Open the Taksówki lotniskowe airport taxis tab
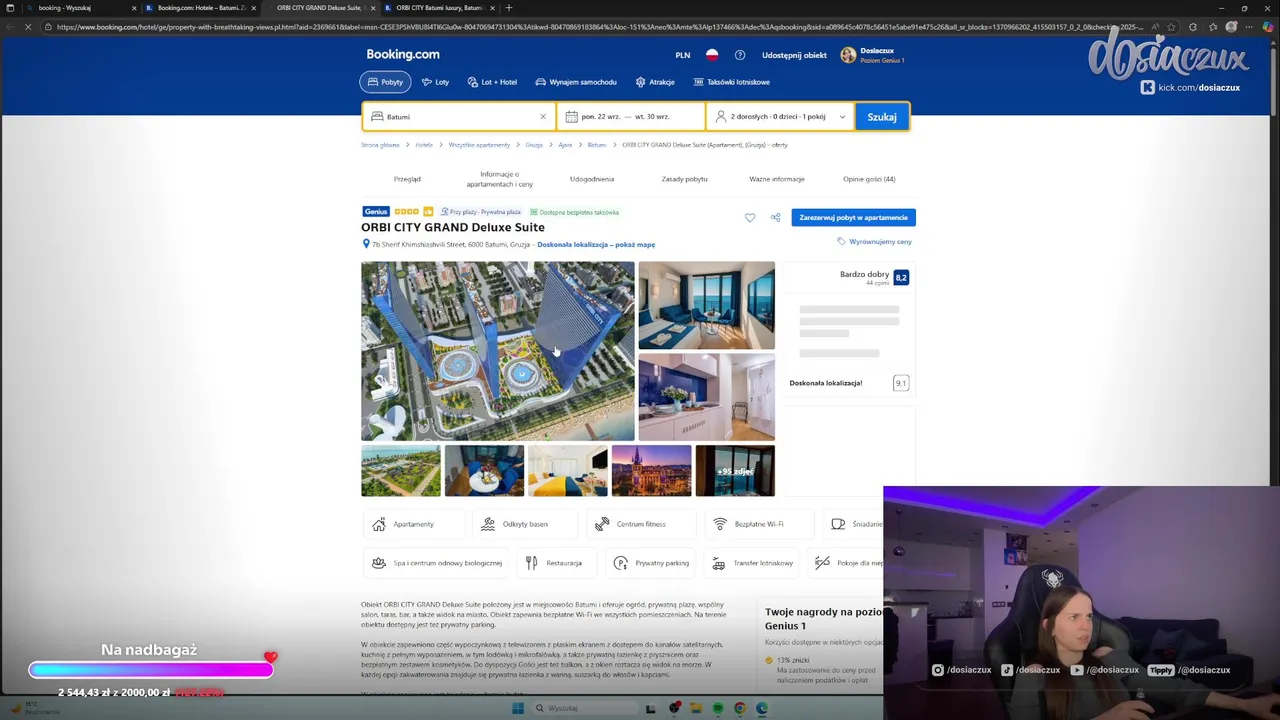This screenshot has height=720, width=1280. (731, 82)
